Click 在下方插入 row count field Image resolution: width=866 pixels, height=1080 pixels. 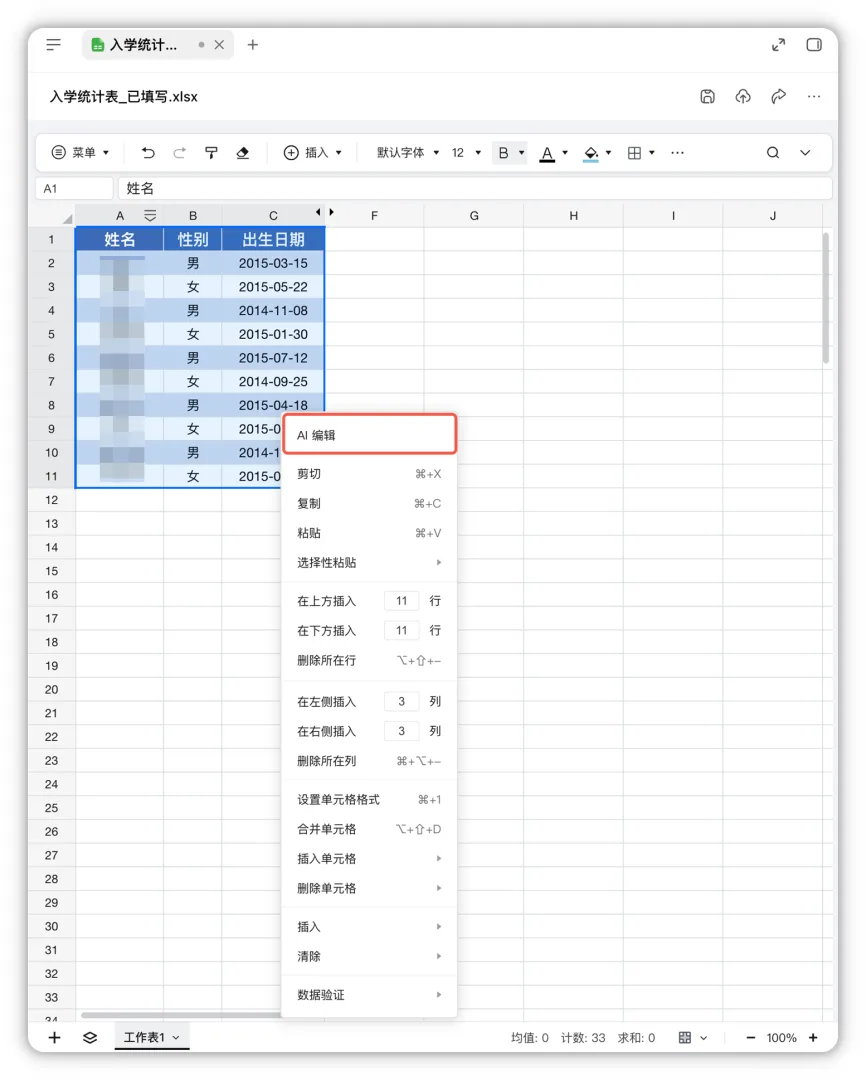pyautogui.click(x=402, y=630)
